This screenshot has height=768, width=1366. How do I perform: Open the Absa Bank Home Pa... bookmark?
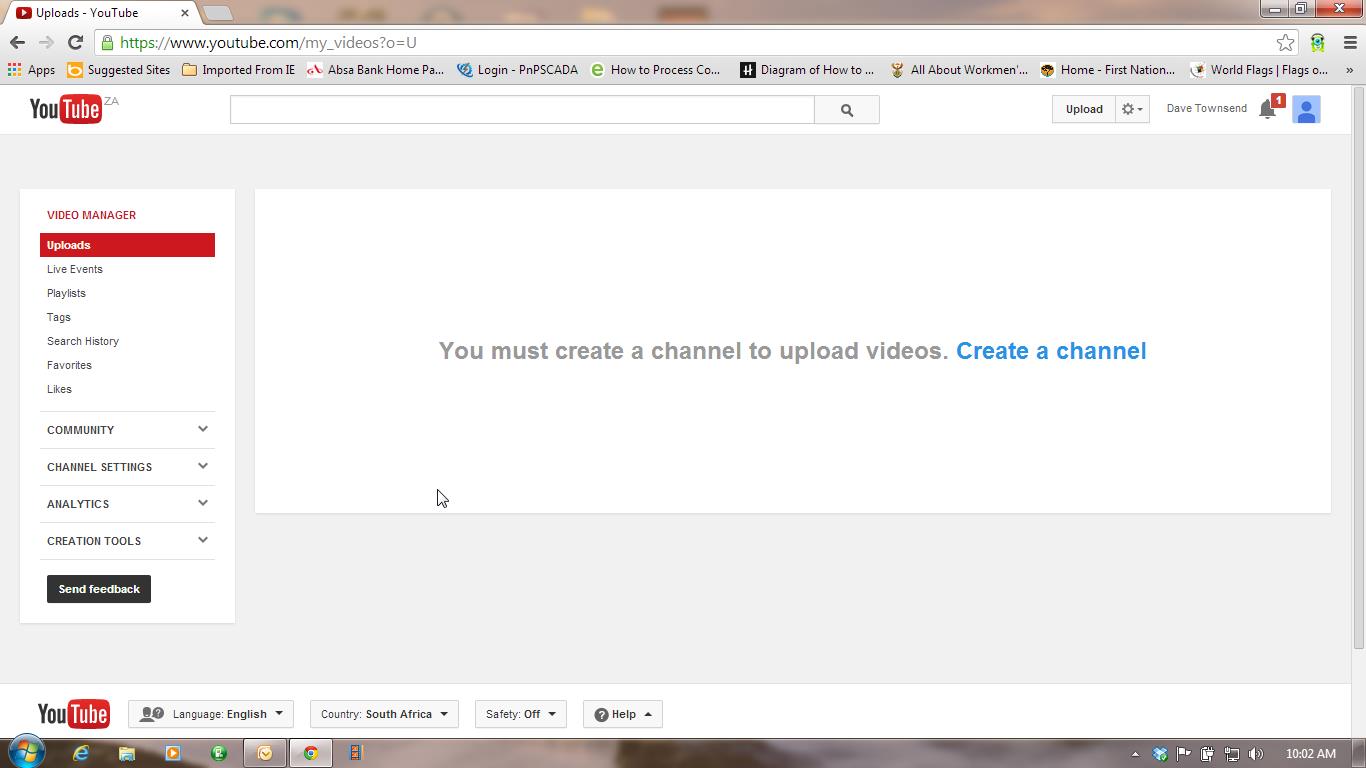375,70
